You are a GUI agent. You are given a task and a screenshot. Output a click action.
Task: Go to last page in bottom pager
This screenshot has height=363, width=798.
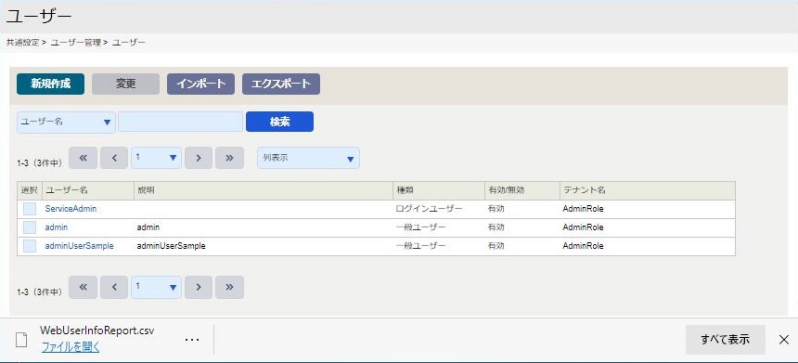coord(230,288)
